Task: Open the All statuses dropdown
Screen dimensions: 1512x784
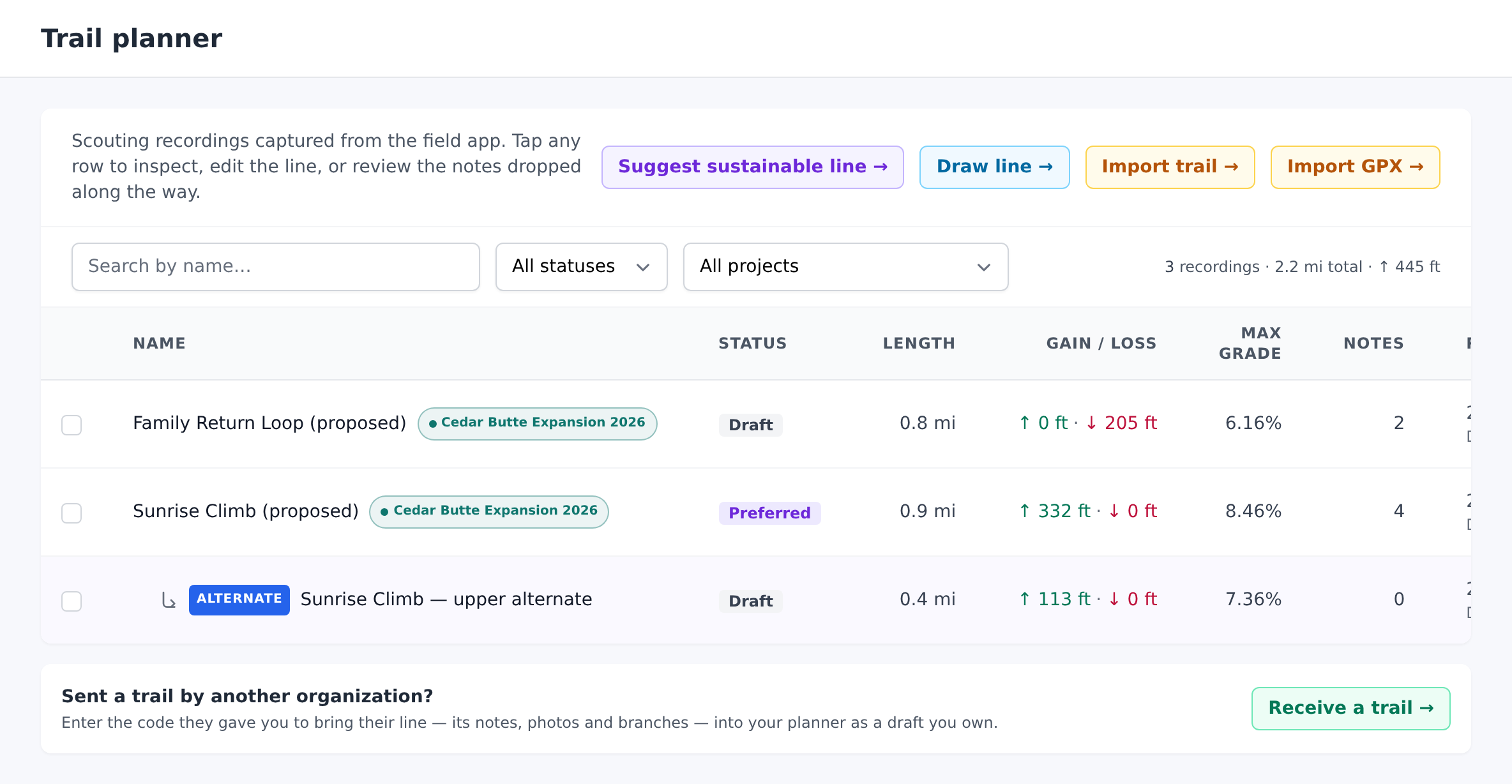Action: point(582,267)
